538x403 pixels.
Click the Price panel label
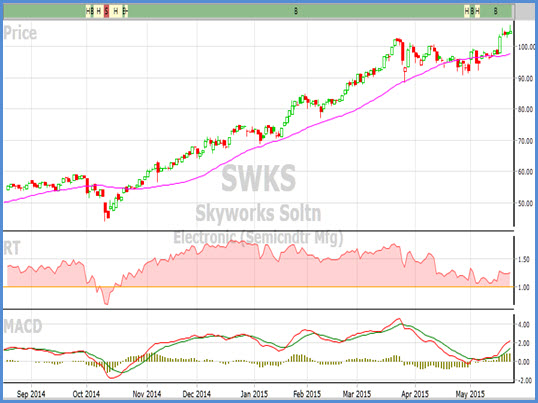pyautogui.click(x=20, y=33)
